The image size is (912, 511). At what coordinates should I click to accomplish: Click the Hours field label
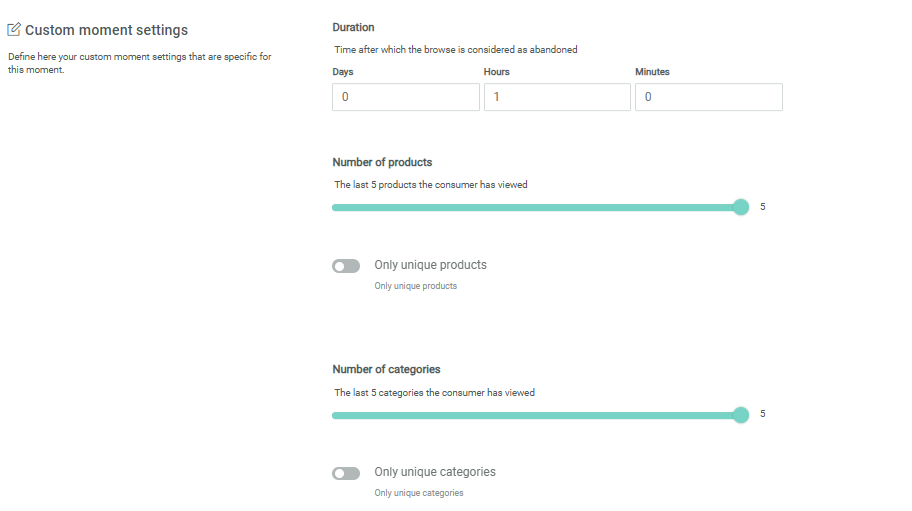click(497, 72)
